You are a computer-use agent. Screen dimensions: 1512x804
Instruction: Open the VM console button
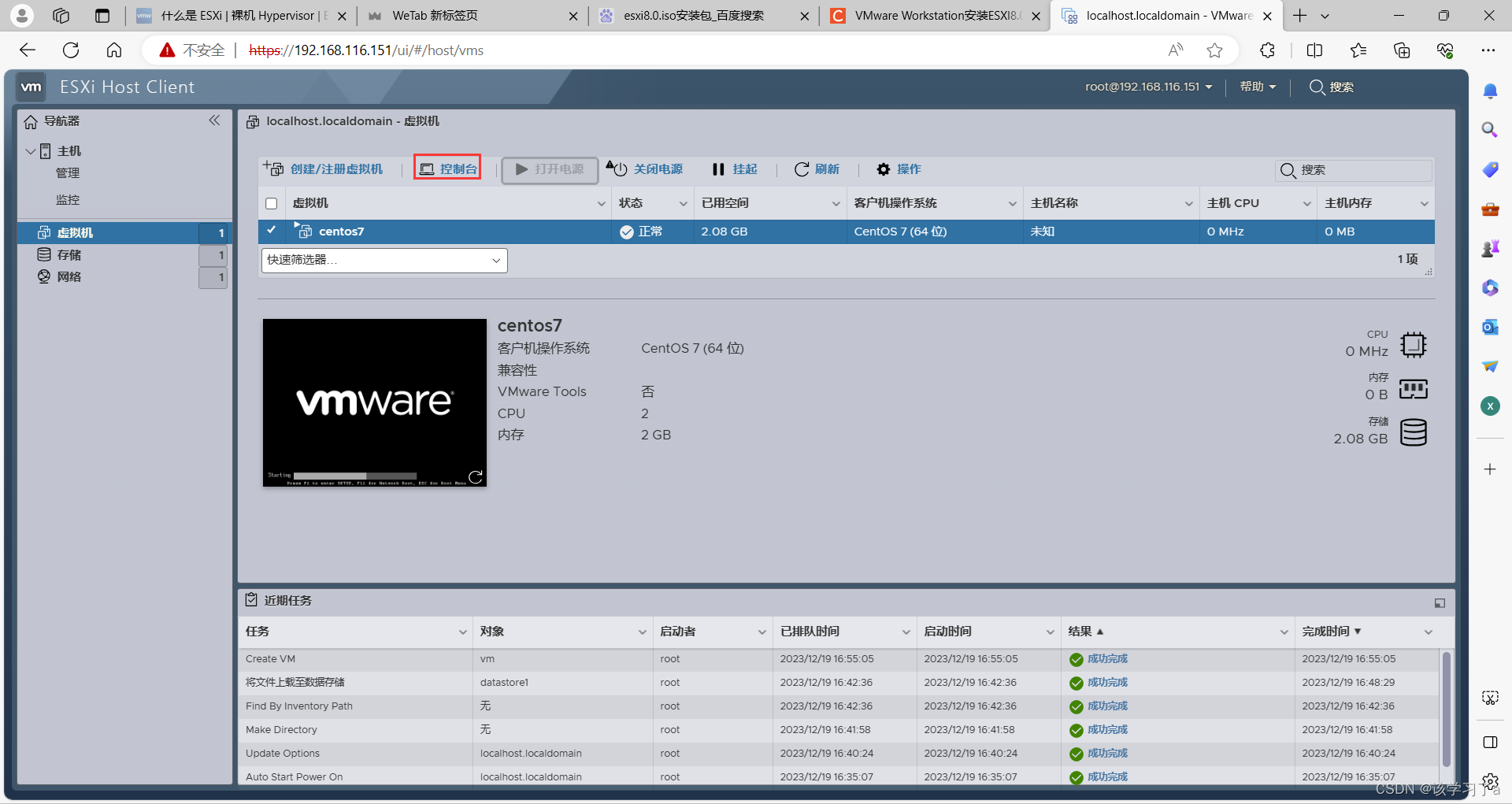447,169
